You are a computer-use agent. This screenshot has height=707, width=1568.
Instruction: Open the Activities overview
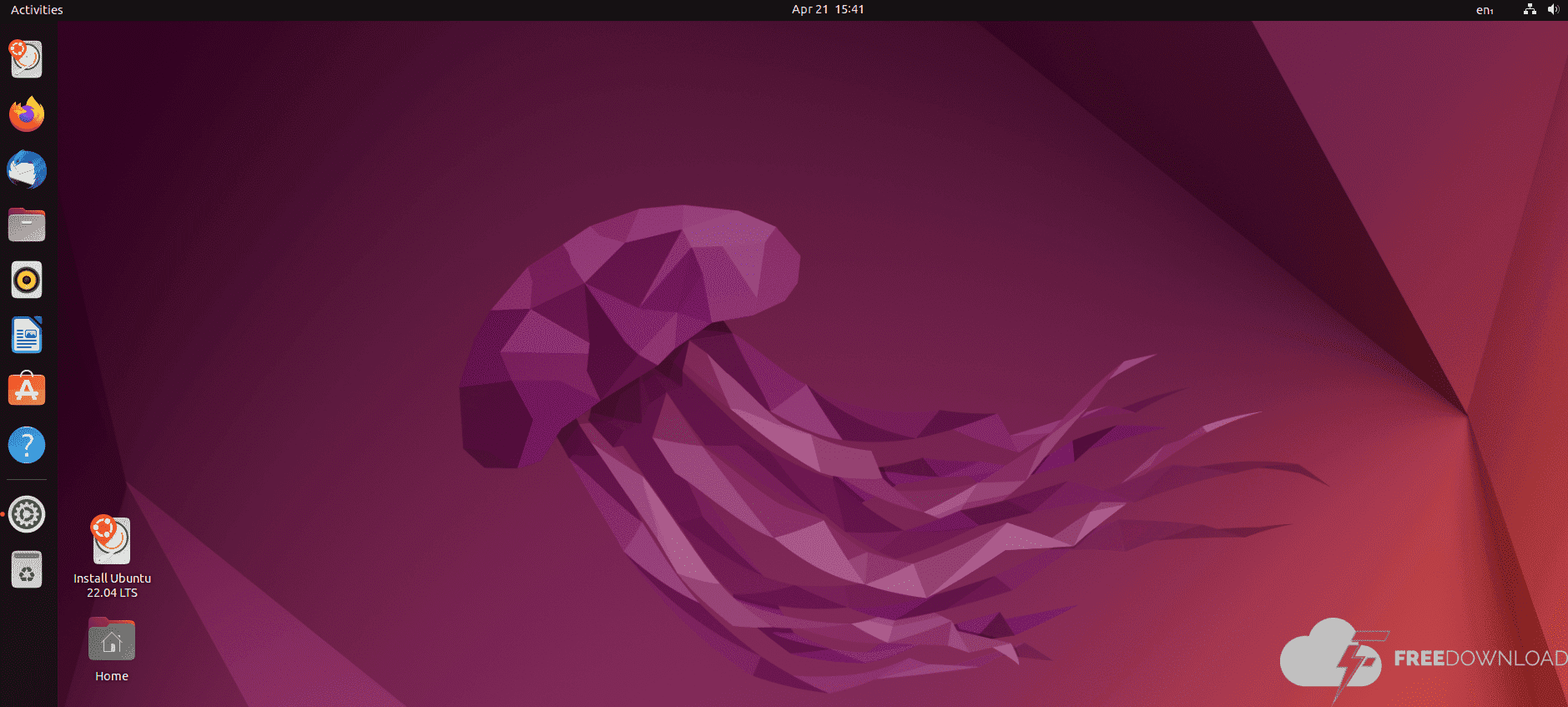tap(37, 10)
